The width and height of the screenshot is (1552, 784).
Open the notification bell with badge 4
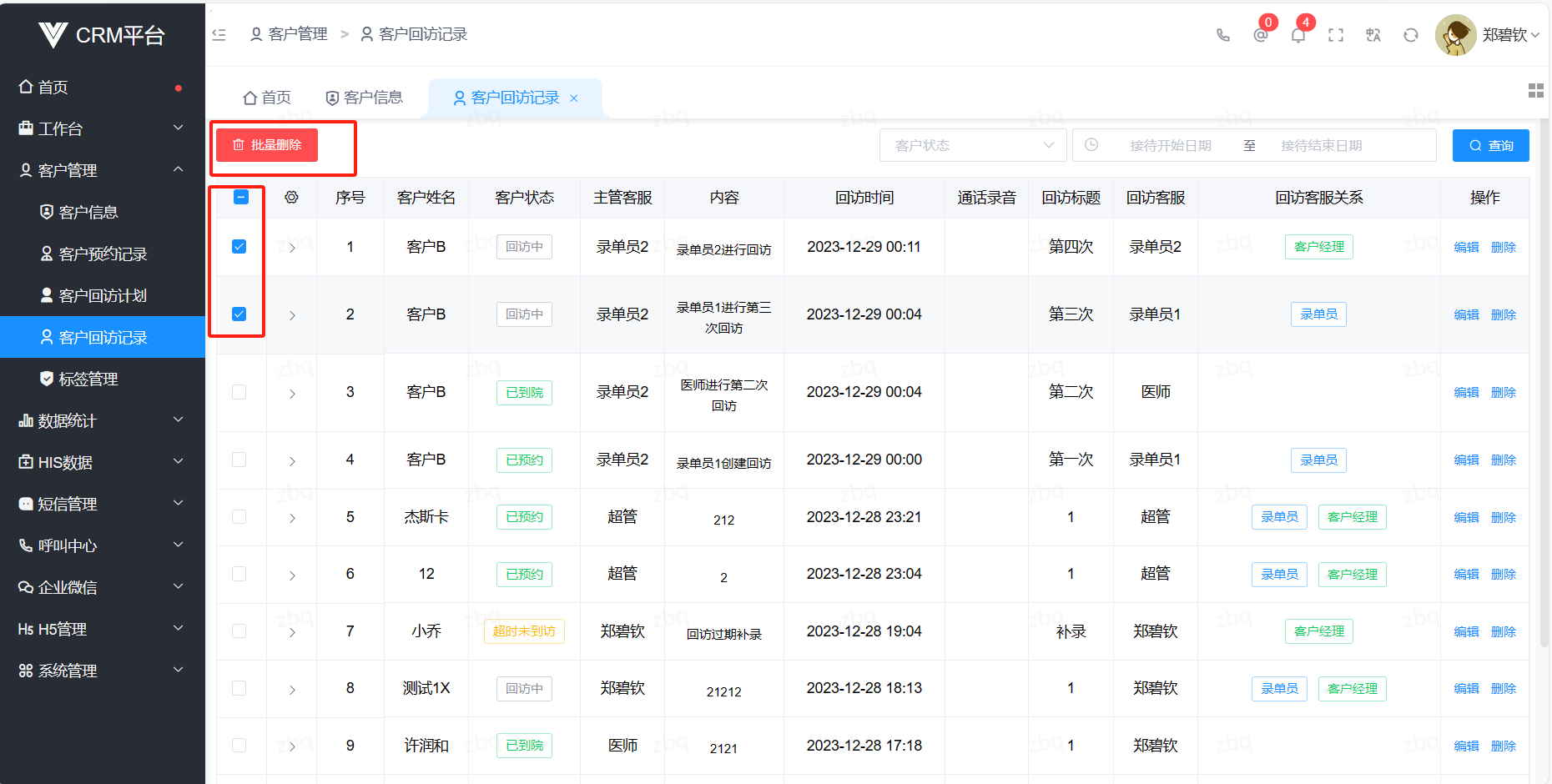point(1298,35)
